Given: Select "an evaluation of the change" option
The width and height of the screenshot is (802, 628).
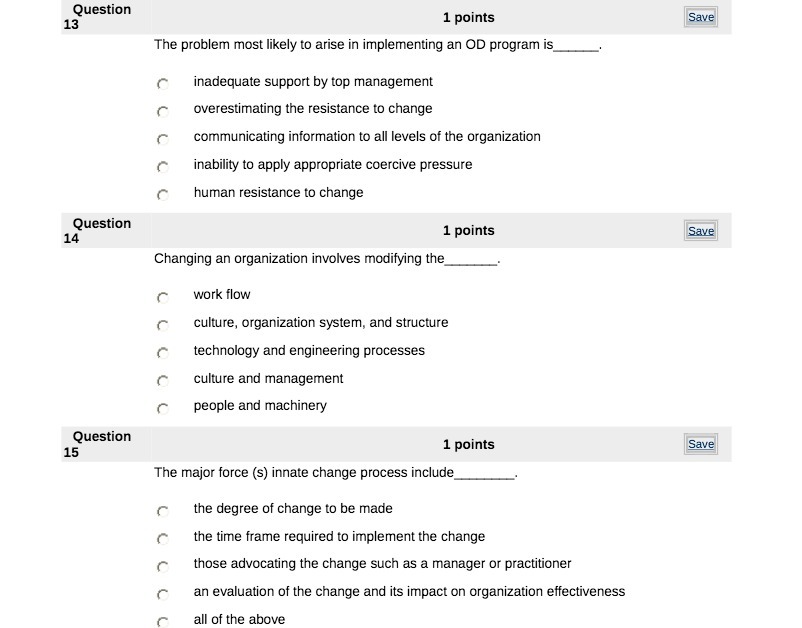Looking at the screenshot, I should pyautogui.click(x=163, y=594).
